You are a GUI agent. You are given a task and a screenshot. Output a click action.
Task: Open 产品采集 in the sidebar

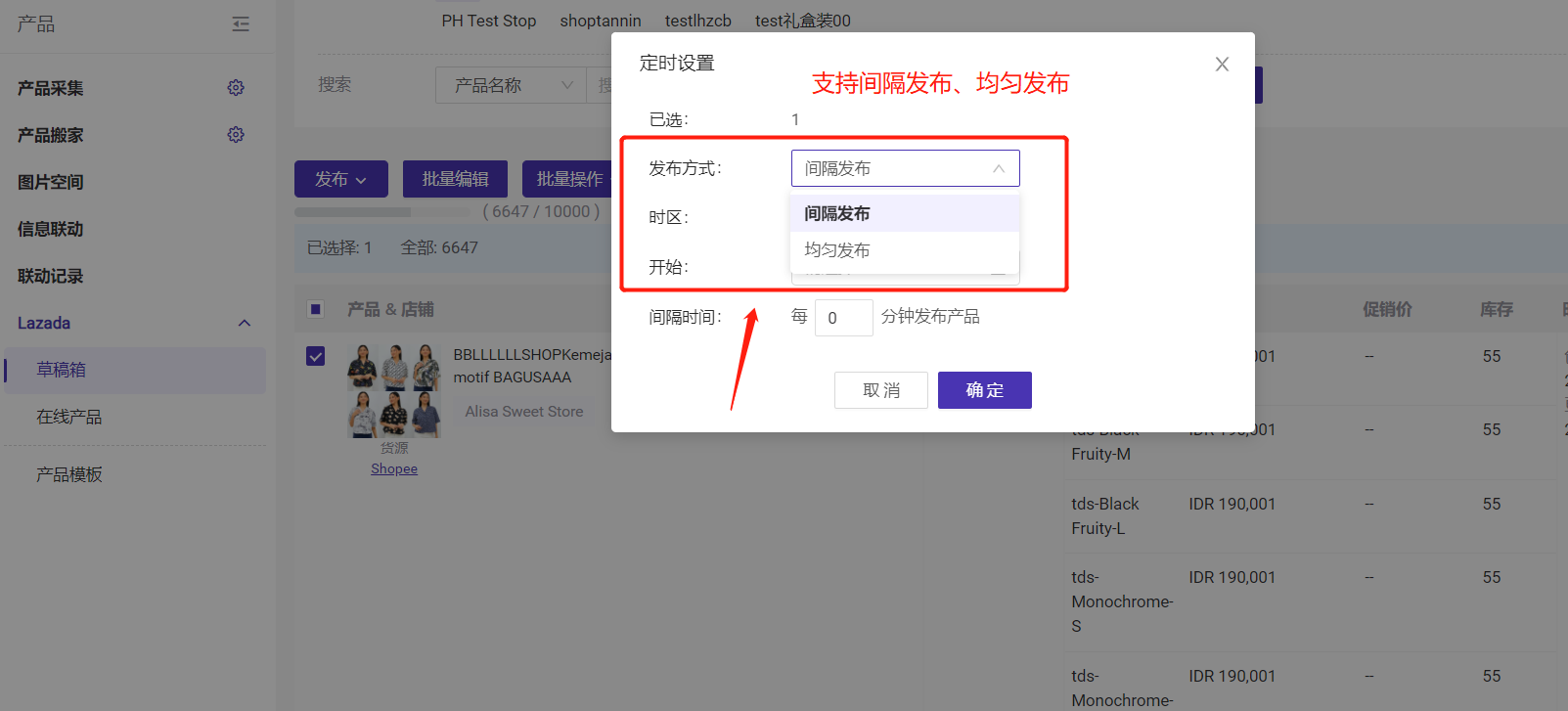point(51,88)
